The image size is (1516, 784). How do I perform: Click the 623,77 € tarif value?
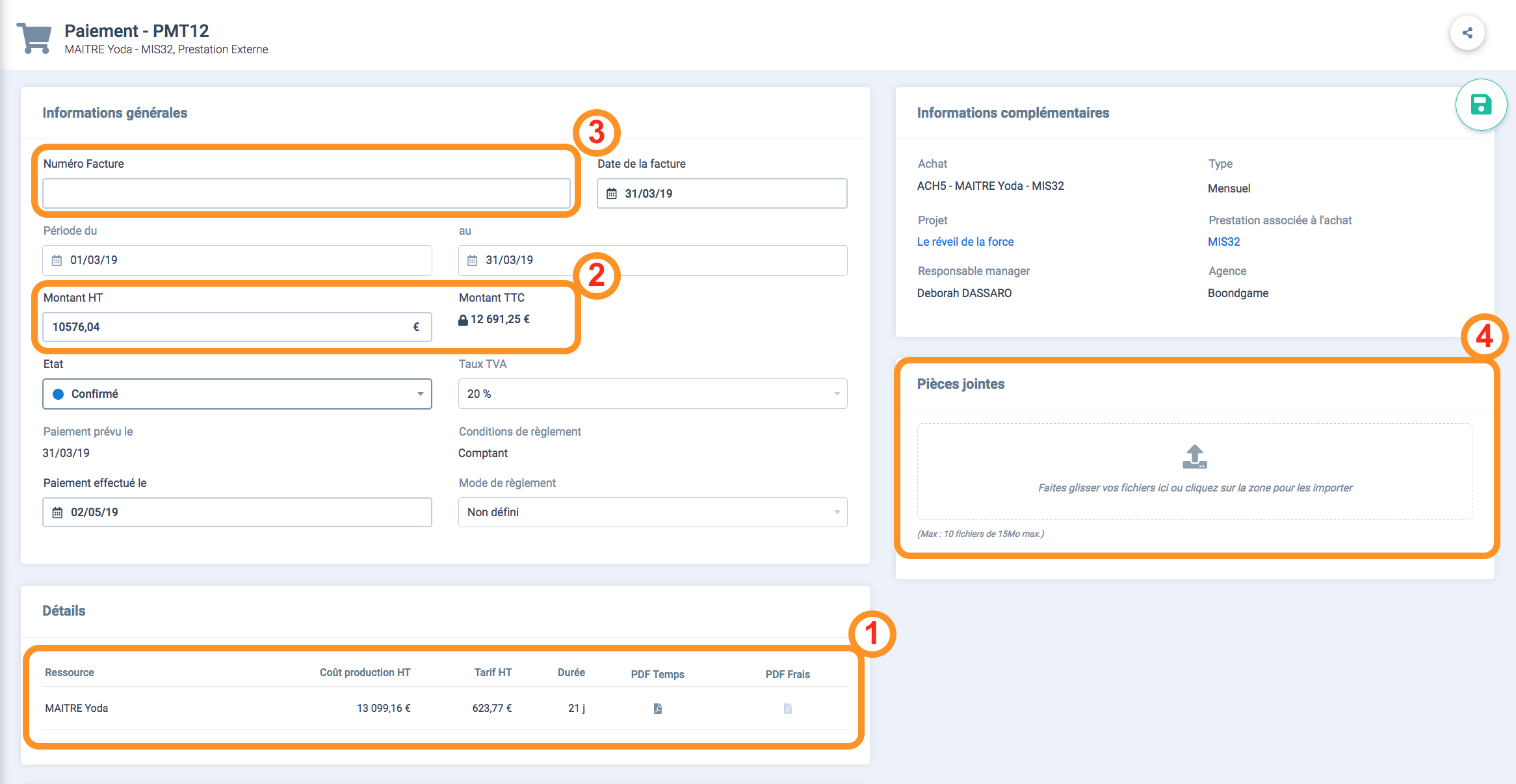(x=492, y=709)
